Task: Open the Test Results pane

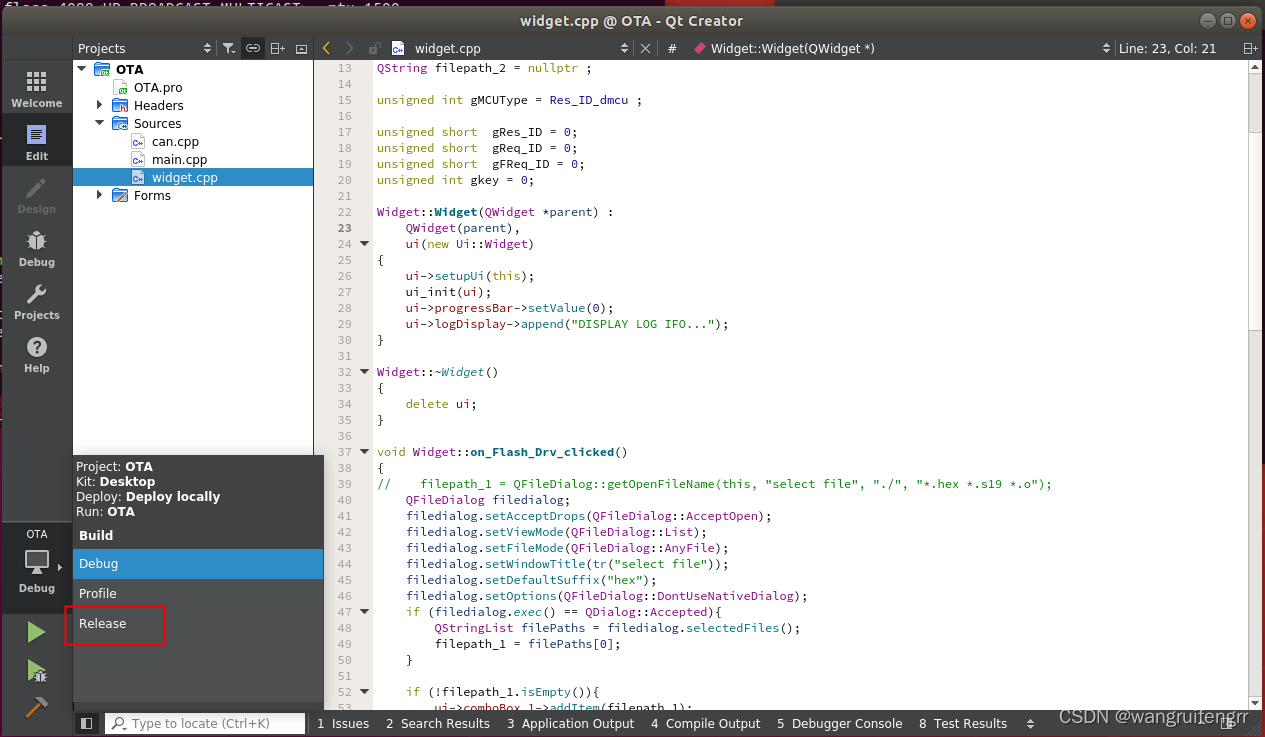Action: tap(963, 723)
